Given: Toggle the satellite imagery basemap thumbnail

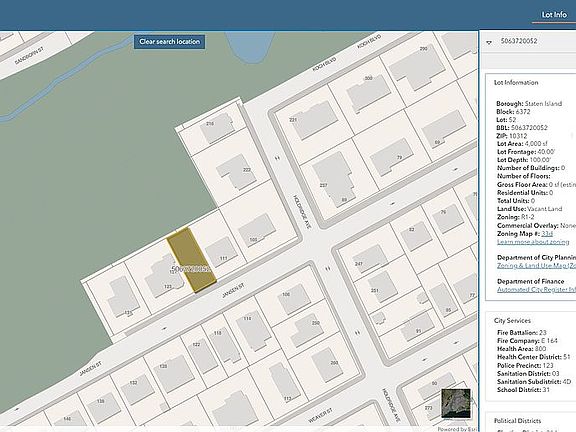Looking at the screenshot, I should [x=456, y=403].
